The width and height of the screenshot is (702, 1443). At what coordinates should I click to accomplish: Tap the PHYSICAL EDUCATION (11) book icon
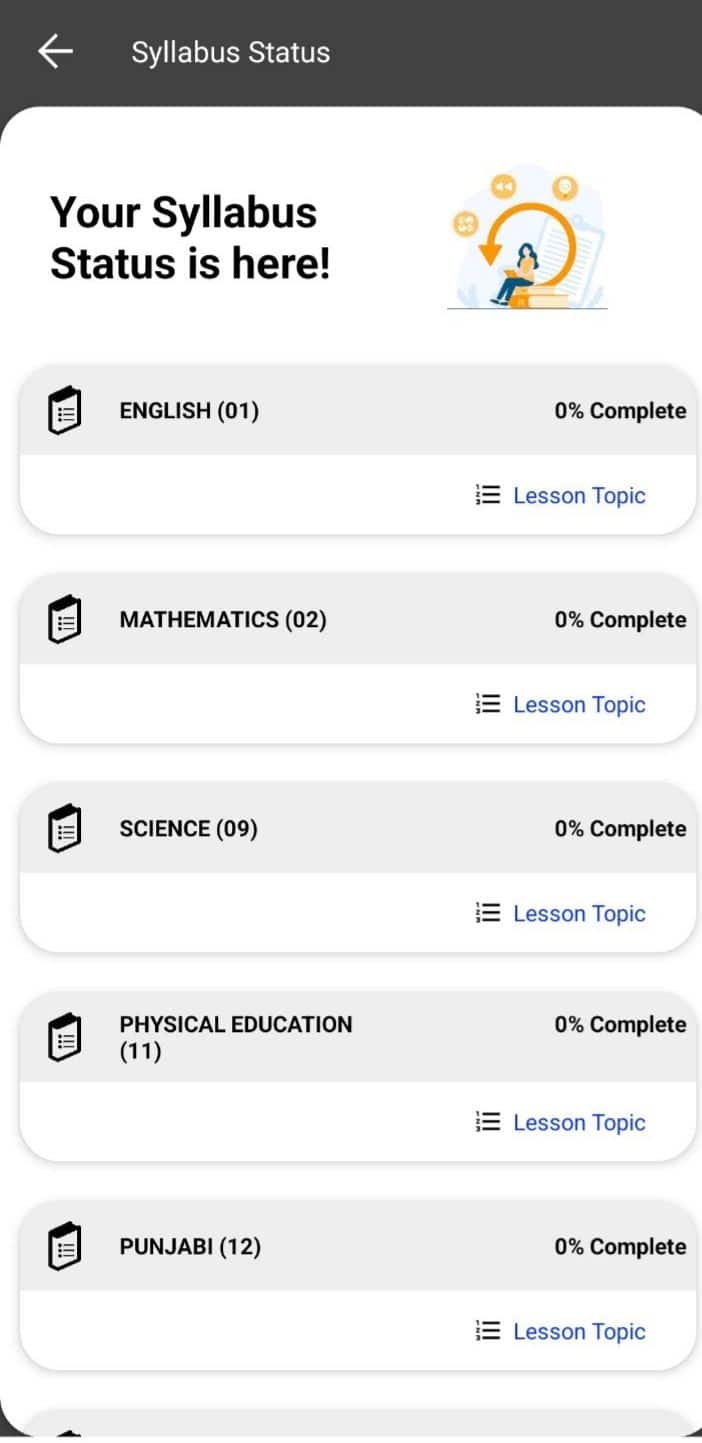click(x=64, y=1037)
